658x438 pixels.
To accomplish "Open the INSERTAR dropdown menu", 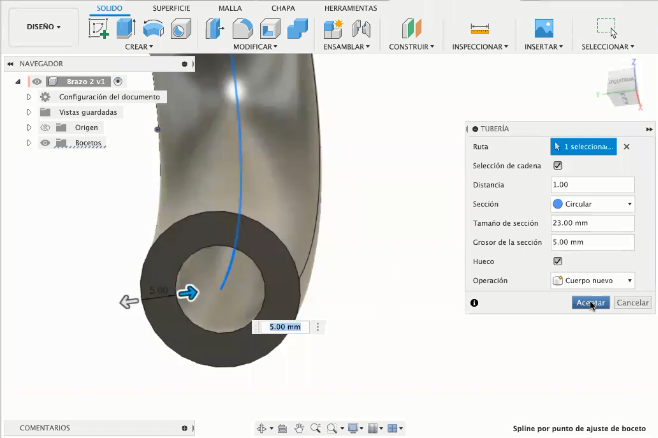I will tap(543, 47).
